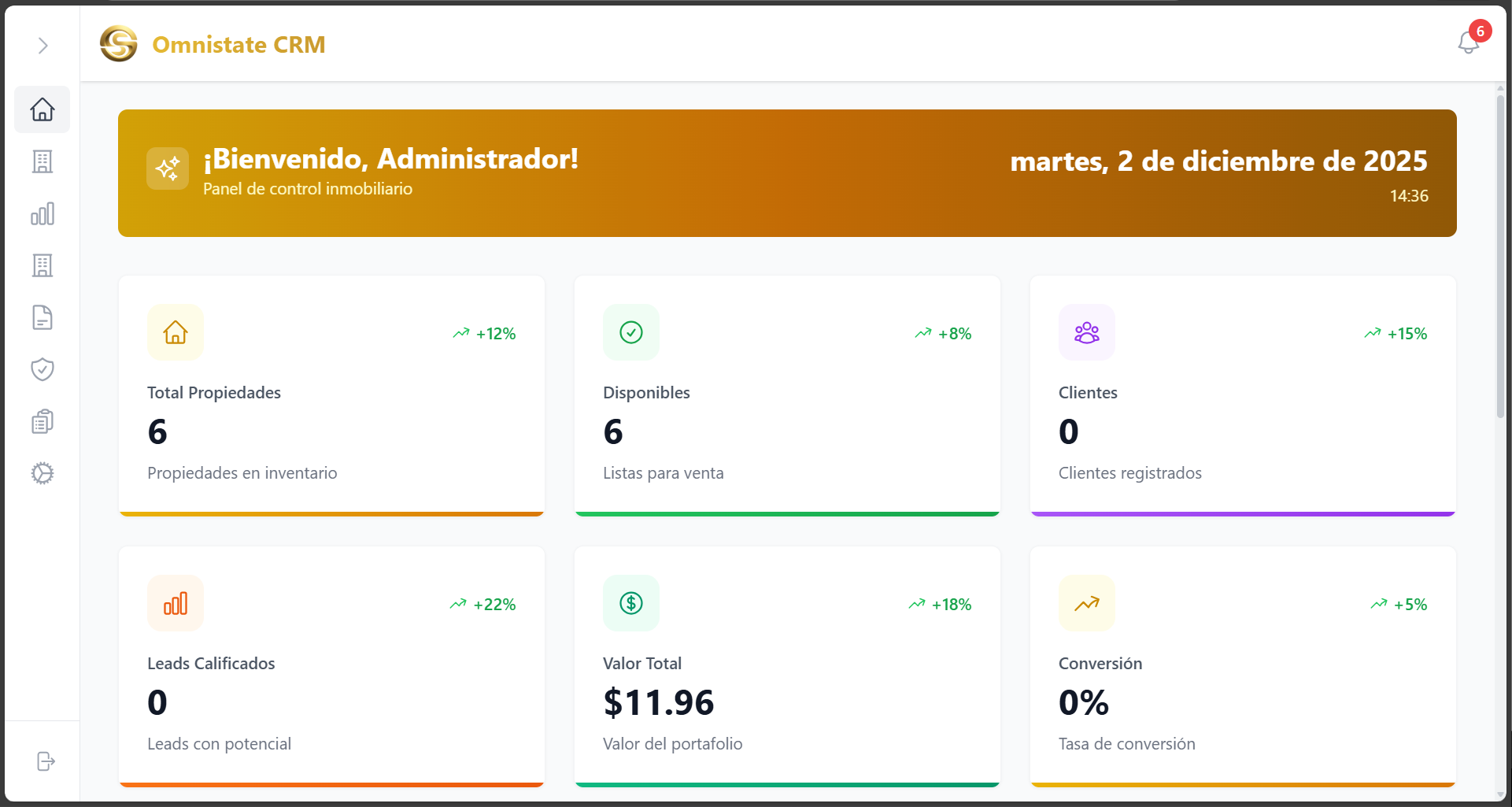The image size is (1512, 807).
Task: Click the second building icon in the sidebar
Action: pyautogui.click(x=42, y=265)
